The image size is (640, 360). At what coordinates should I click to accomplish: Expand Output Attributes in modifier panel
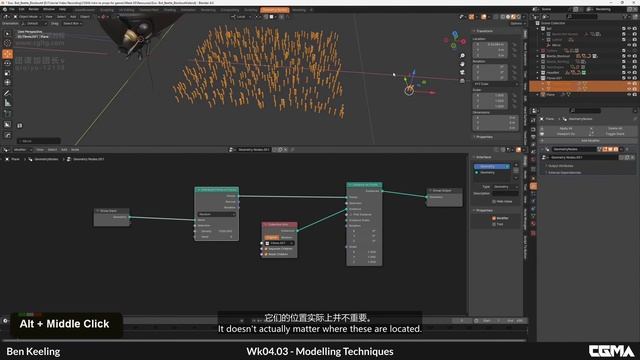click(560, 166)
